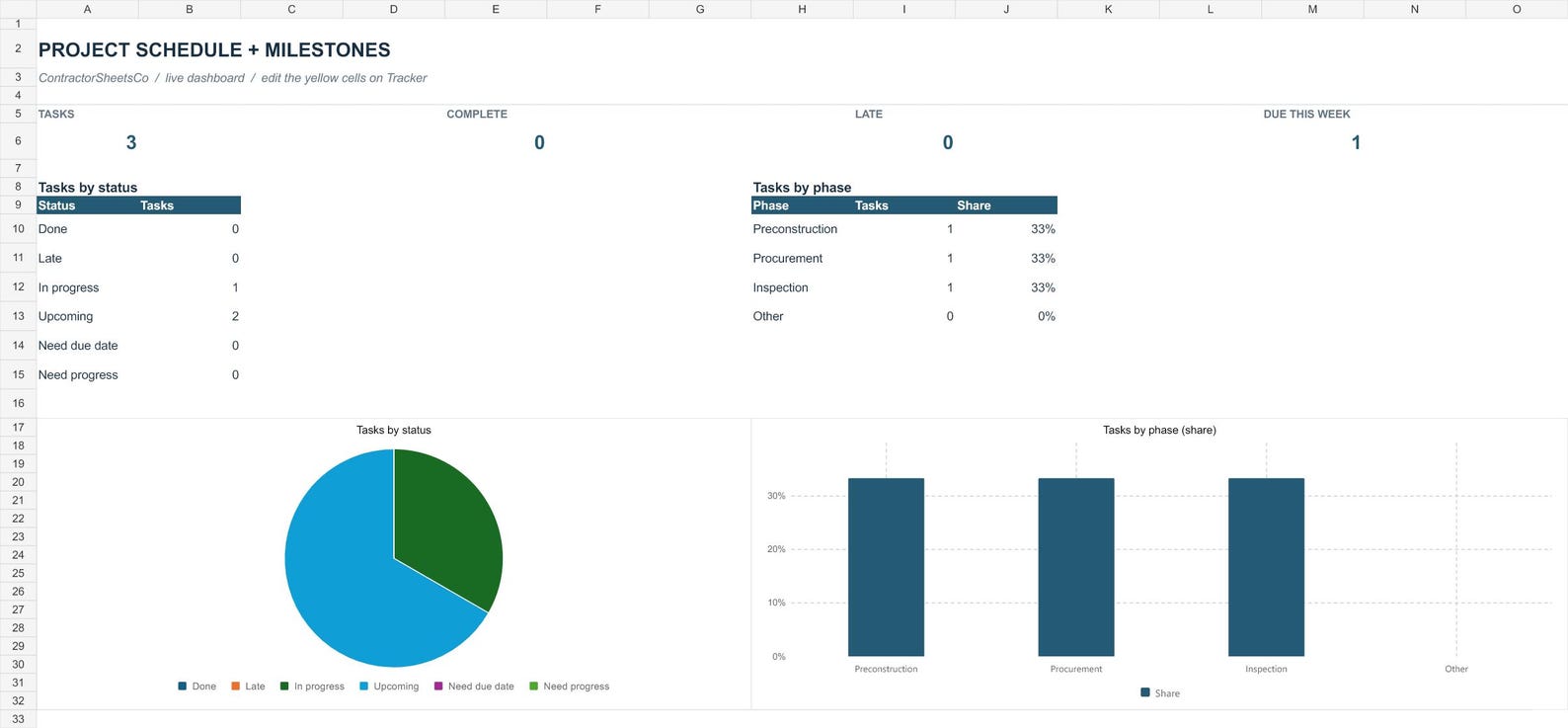
Task: Click the PROJECT SCHEDULE + MILESTONES title cell
Action: click(214, 49)
